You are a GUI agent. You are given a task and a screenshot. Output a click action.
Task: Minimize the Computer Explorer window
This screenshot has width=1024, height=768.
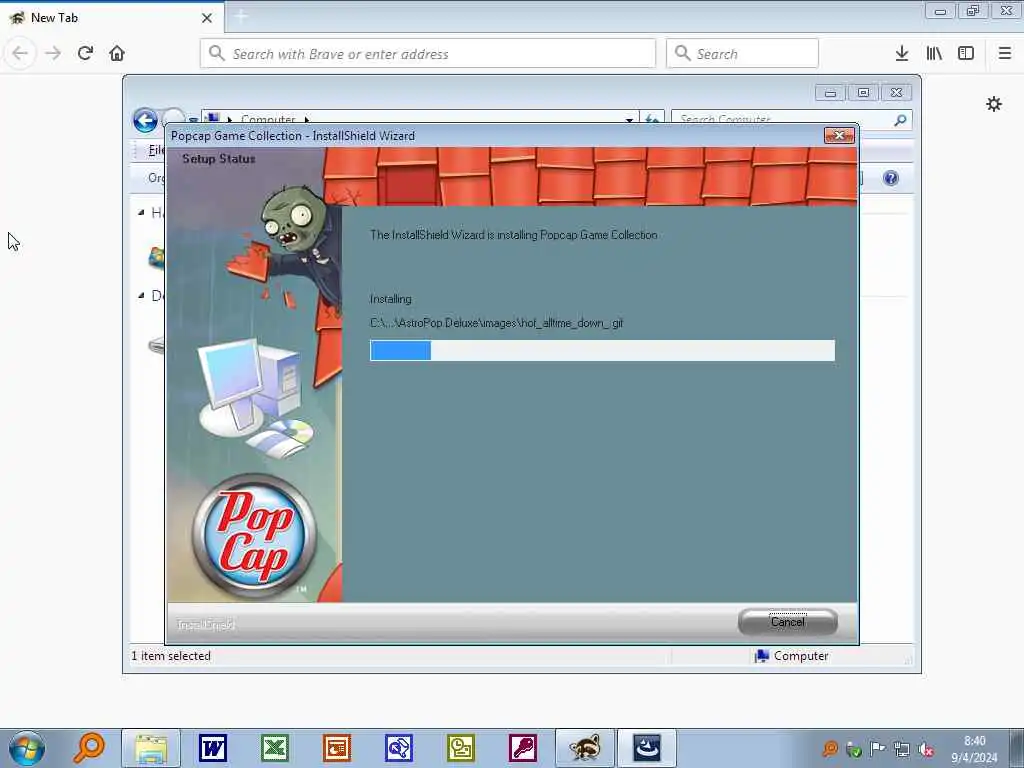pyautogui.click(x=830, y=93)
